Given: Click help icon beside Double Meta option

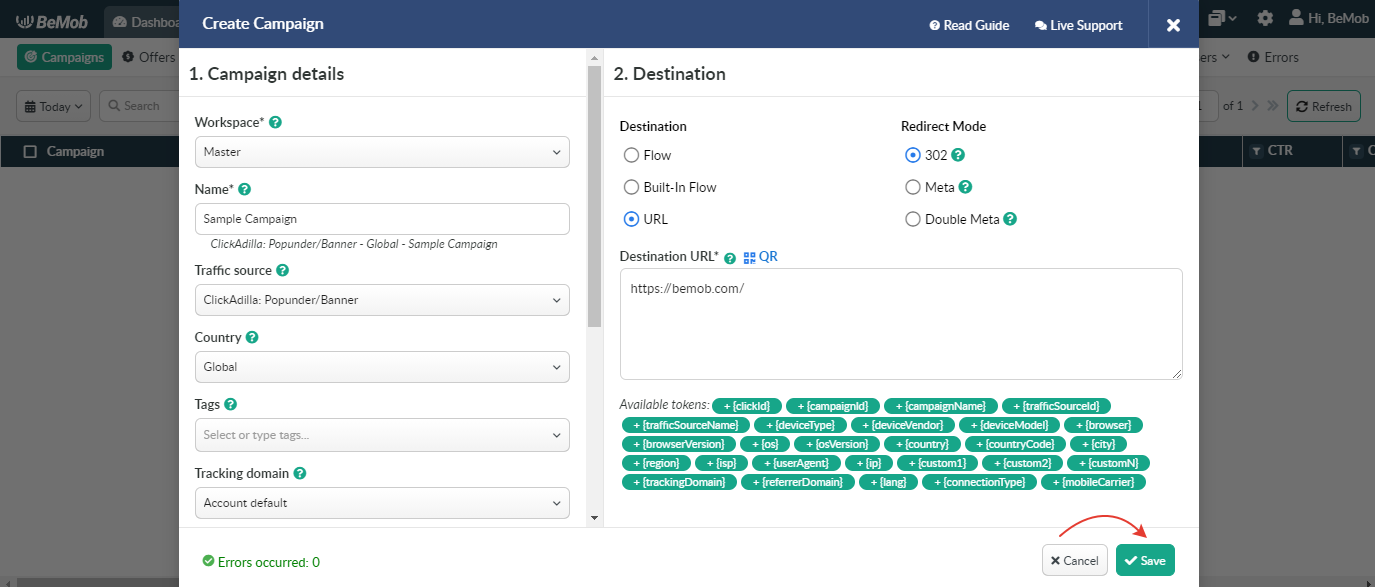Looking at the screenshot, I should point(1010,219).
